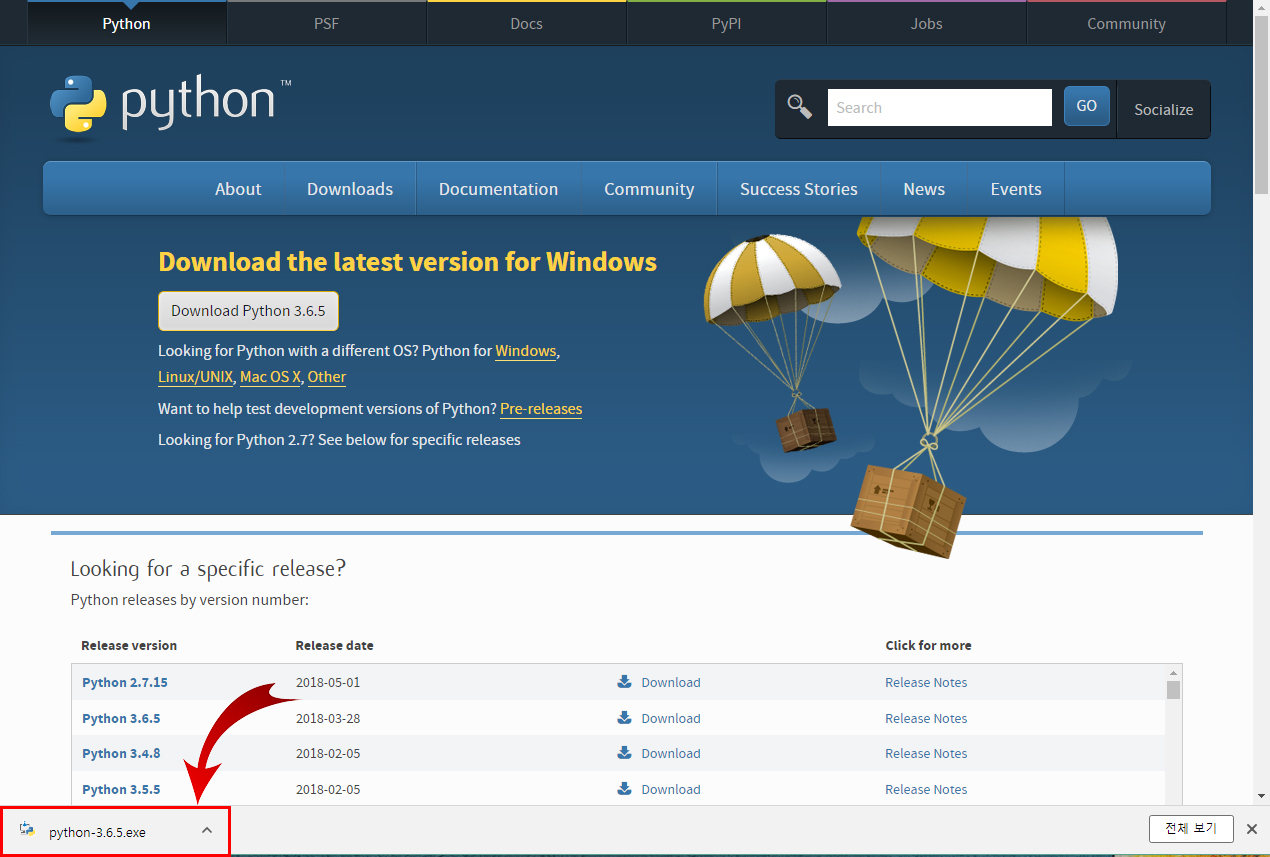Click the Release version column header
1270x857 pixels.
click(x=129, y=645)
